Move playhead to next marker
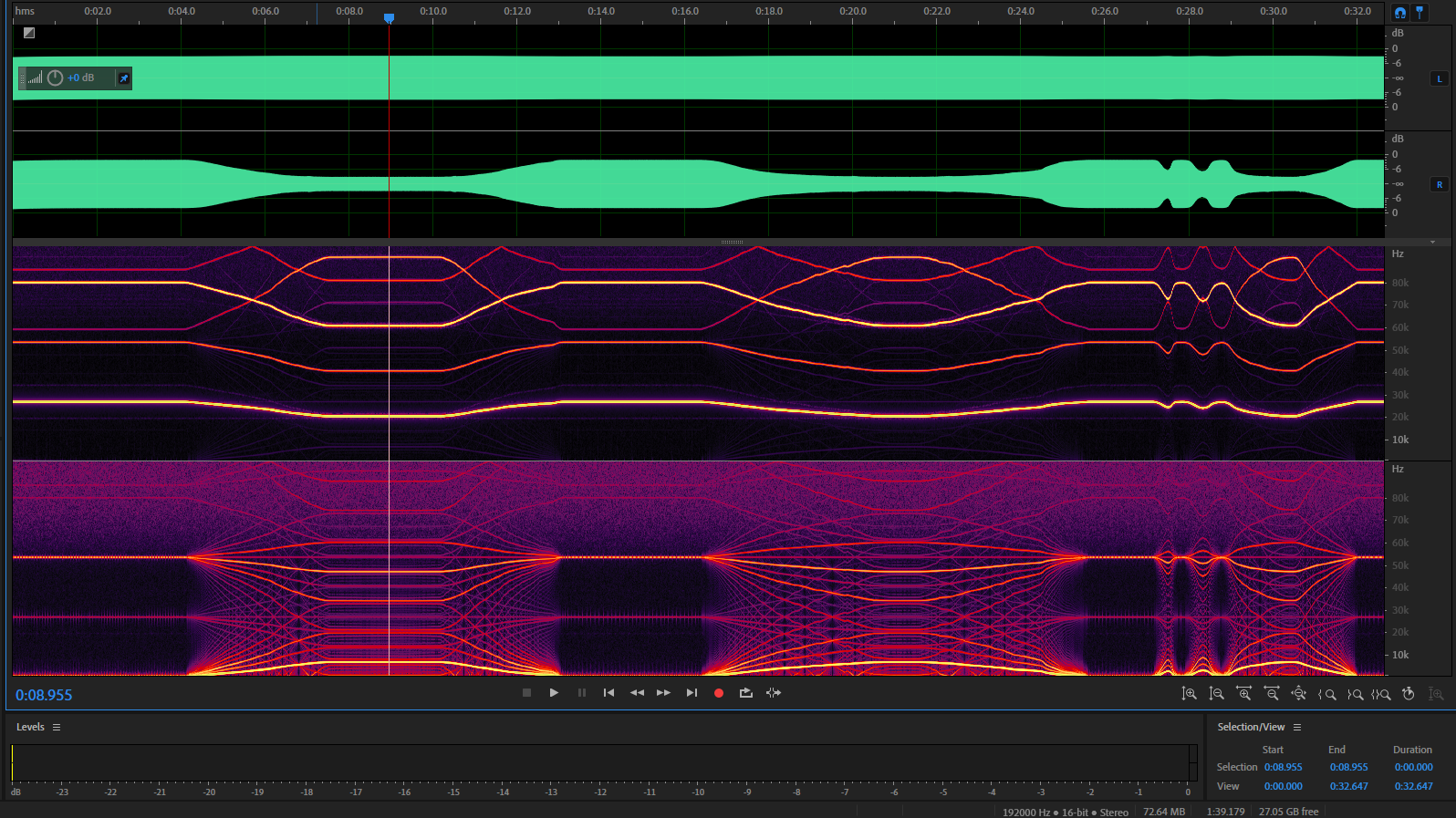The height and width of the screenshot is (818, 1456). [x=692, y=693]
